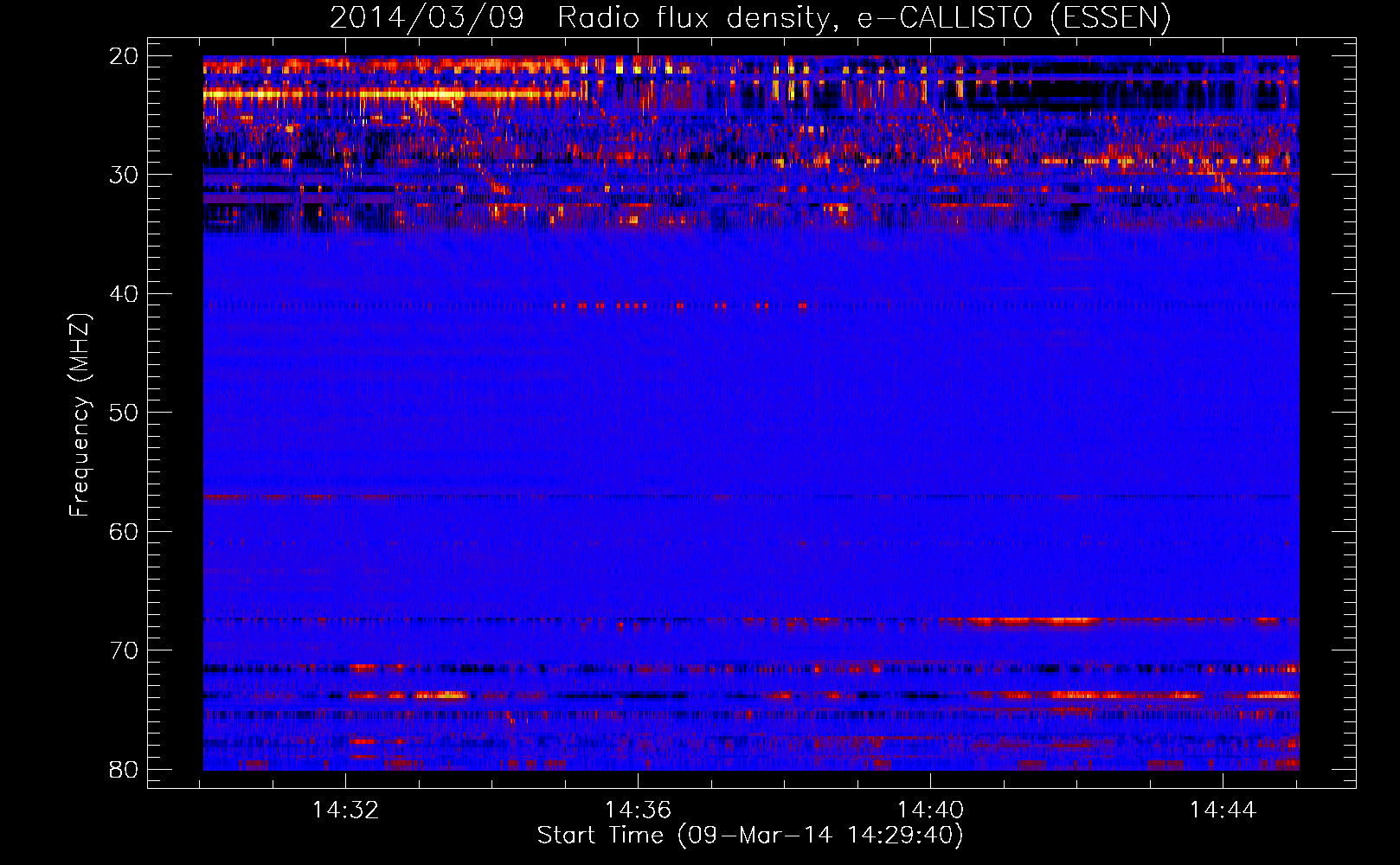Click the '60' frequency tick label
The image size is (1400, 865).
[x=124, y=531]
